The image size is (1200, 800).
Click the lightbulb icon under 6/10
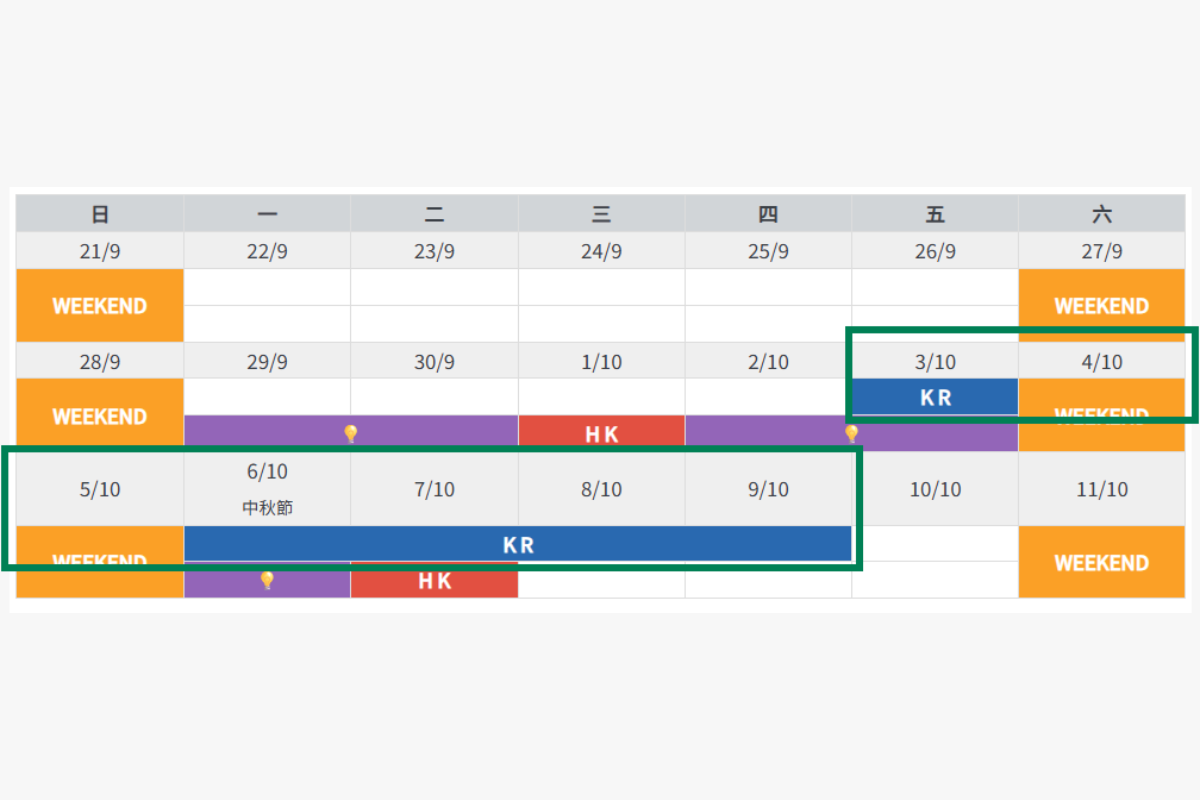pyautogui.click(x=267, y=581)
